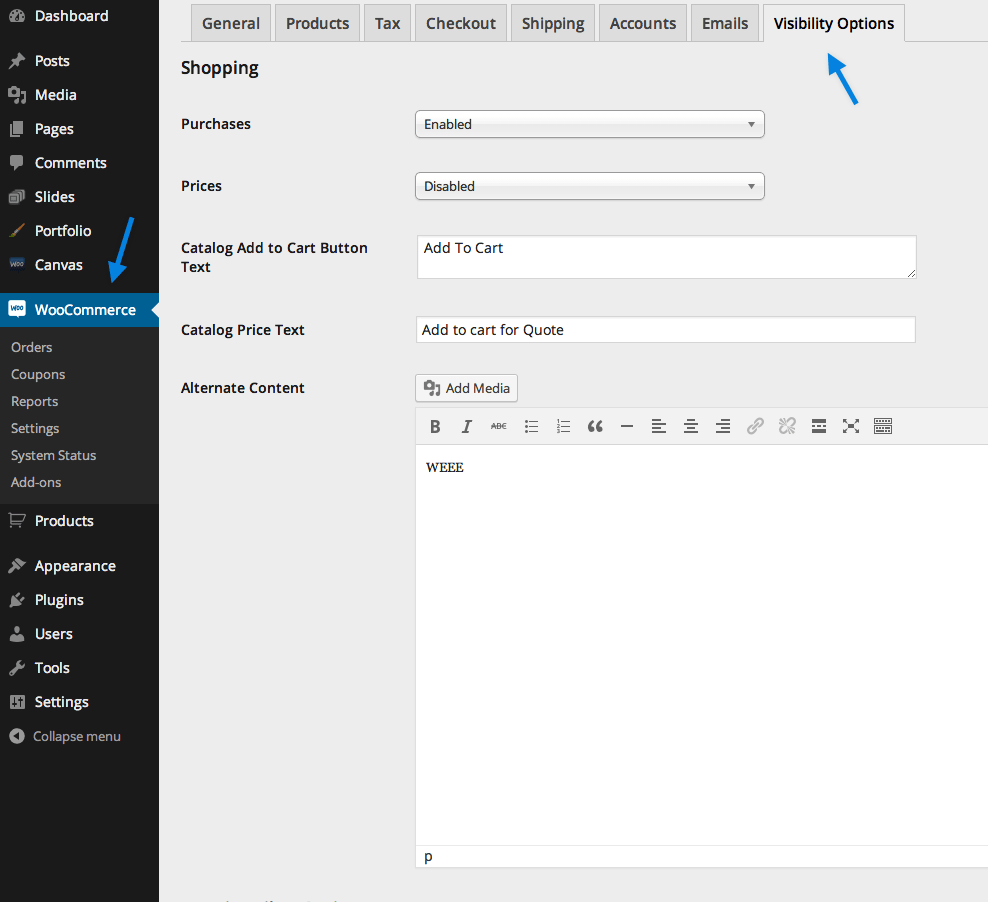Open the Purchases dropdown set to Enabled
988x902 pixels.
(589, 124)
